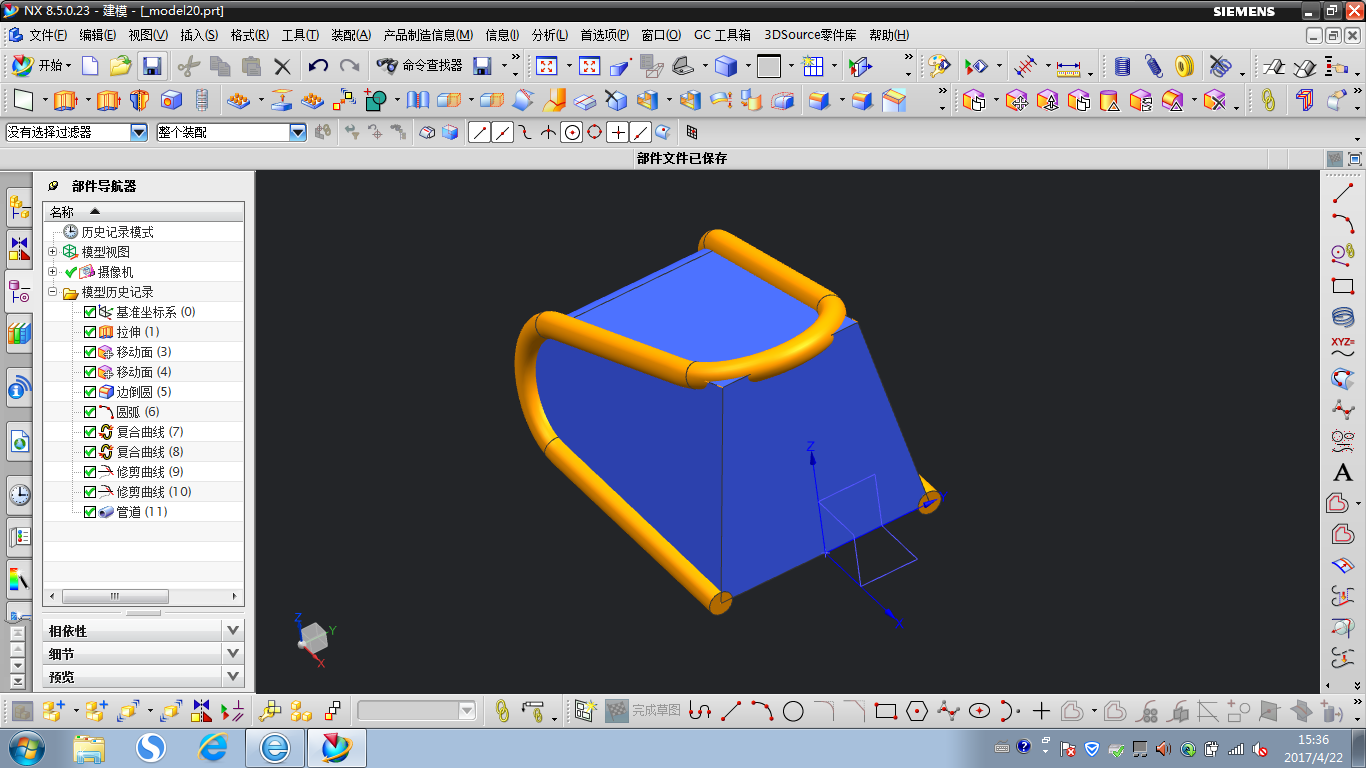Open the 编辑(E) menu
This screenshot has width=1366, height=768.
98,35
